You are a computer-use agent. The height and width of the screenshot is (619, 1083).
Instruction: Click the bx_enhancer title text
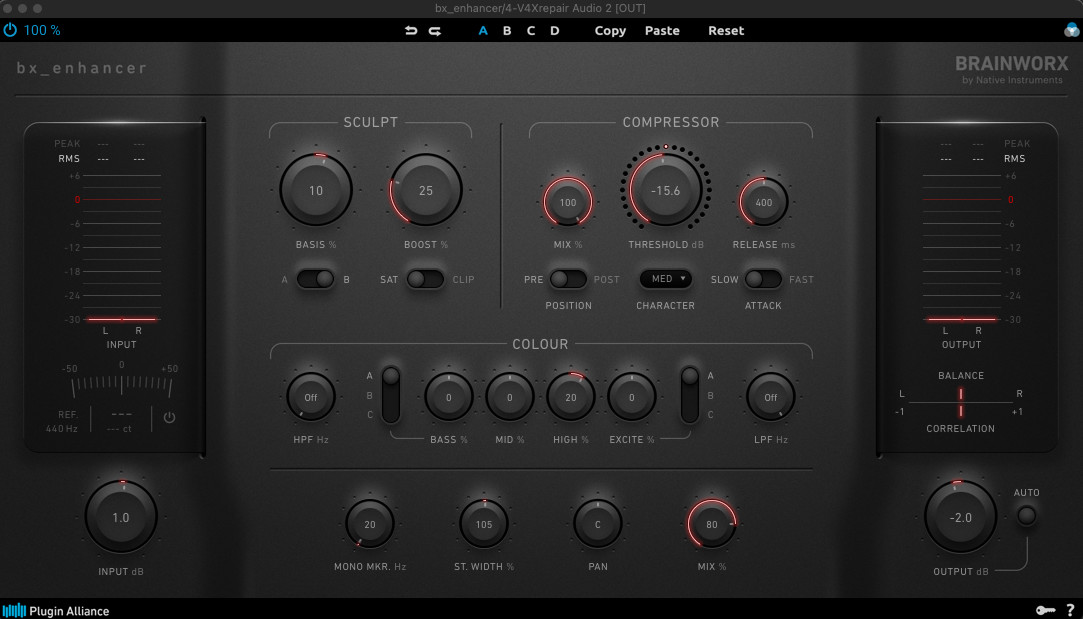82,68
